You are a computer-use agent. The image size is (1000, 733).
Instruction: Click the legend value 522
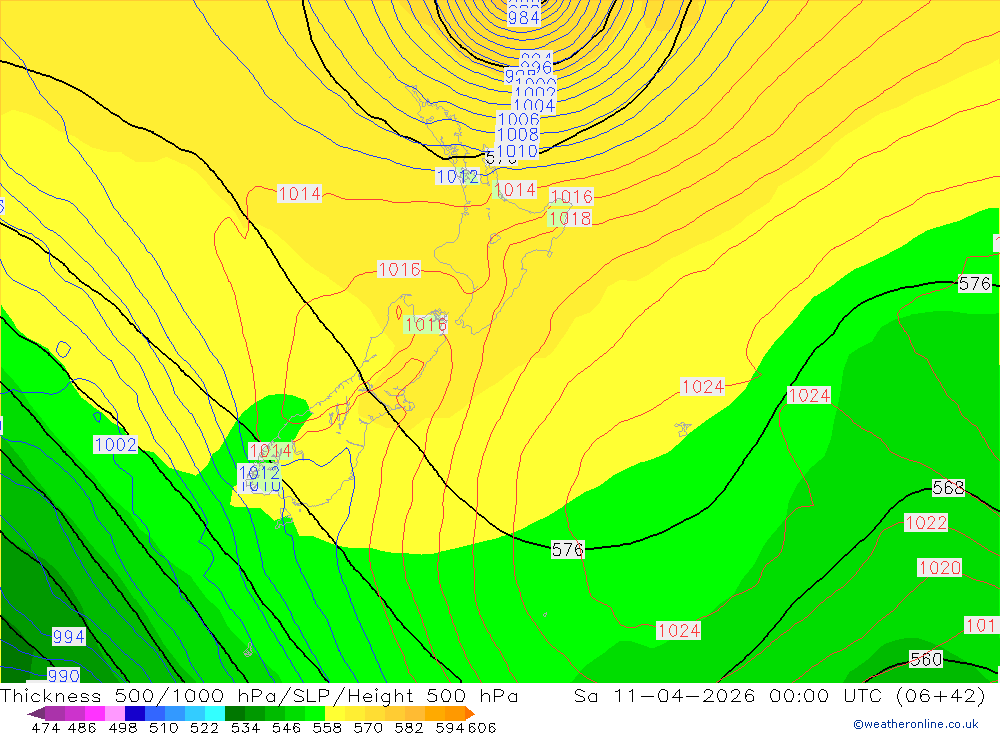pyautogui.click(x=204, y=727)
